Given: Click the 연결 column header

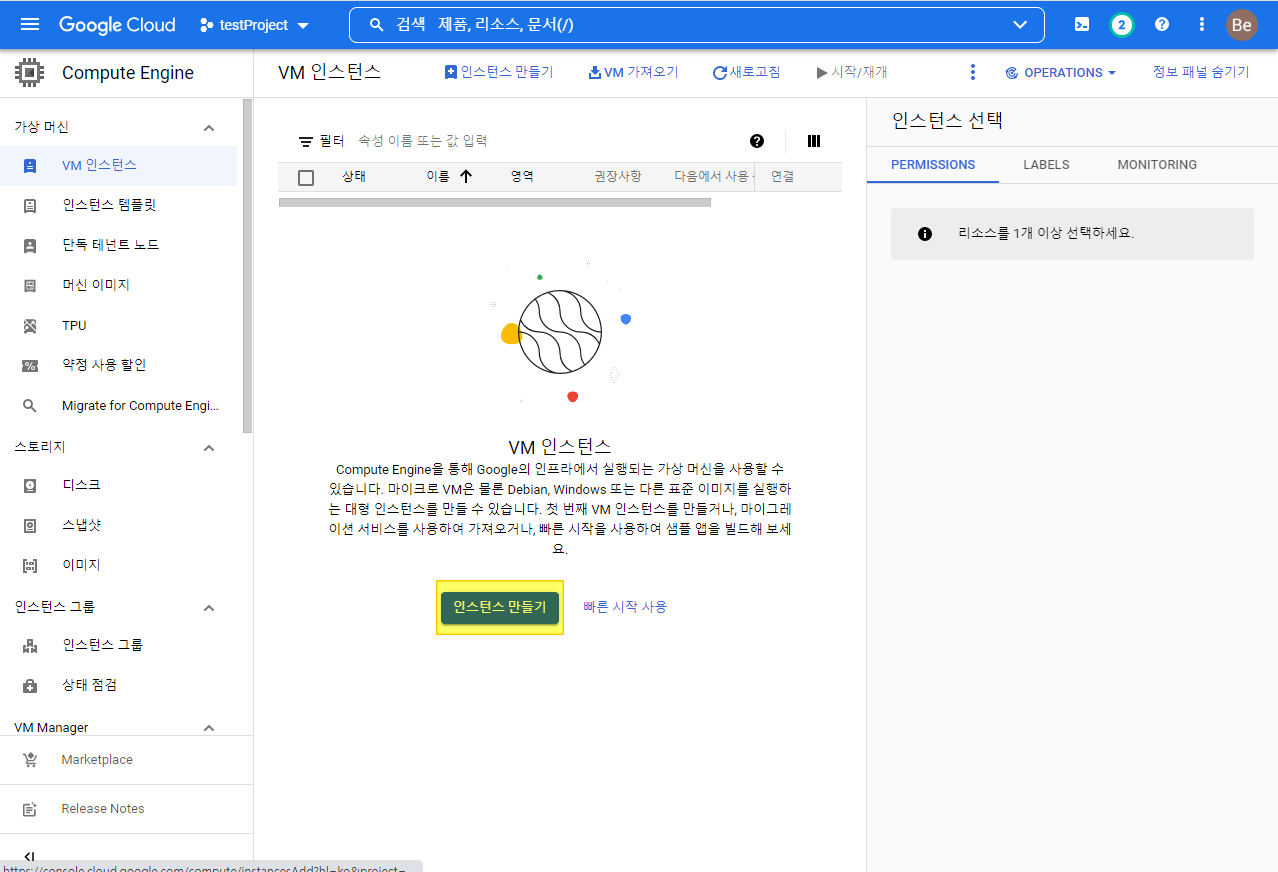Looking at the screenshot, I should [782, 176].
